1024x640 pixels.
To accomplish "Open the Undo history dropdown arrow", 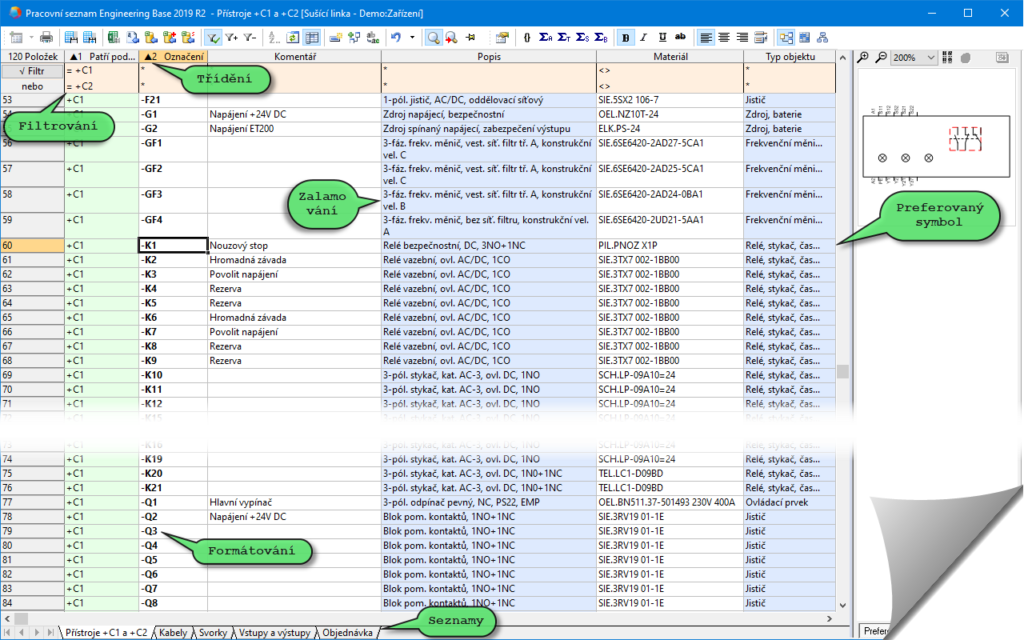I will (412, 37).
